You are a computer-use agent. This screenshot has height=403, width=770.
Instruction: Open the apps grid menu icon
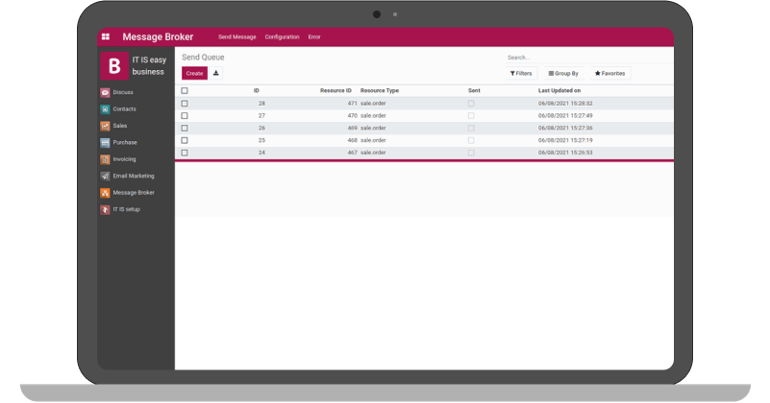106,37
